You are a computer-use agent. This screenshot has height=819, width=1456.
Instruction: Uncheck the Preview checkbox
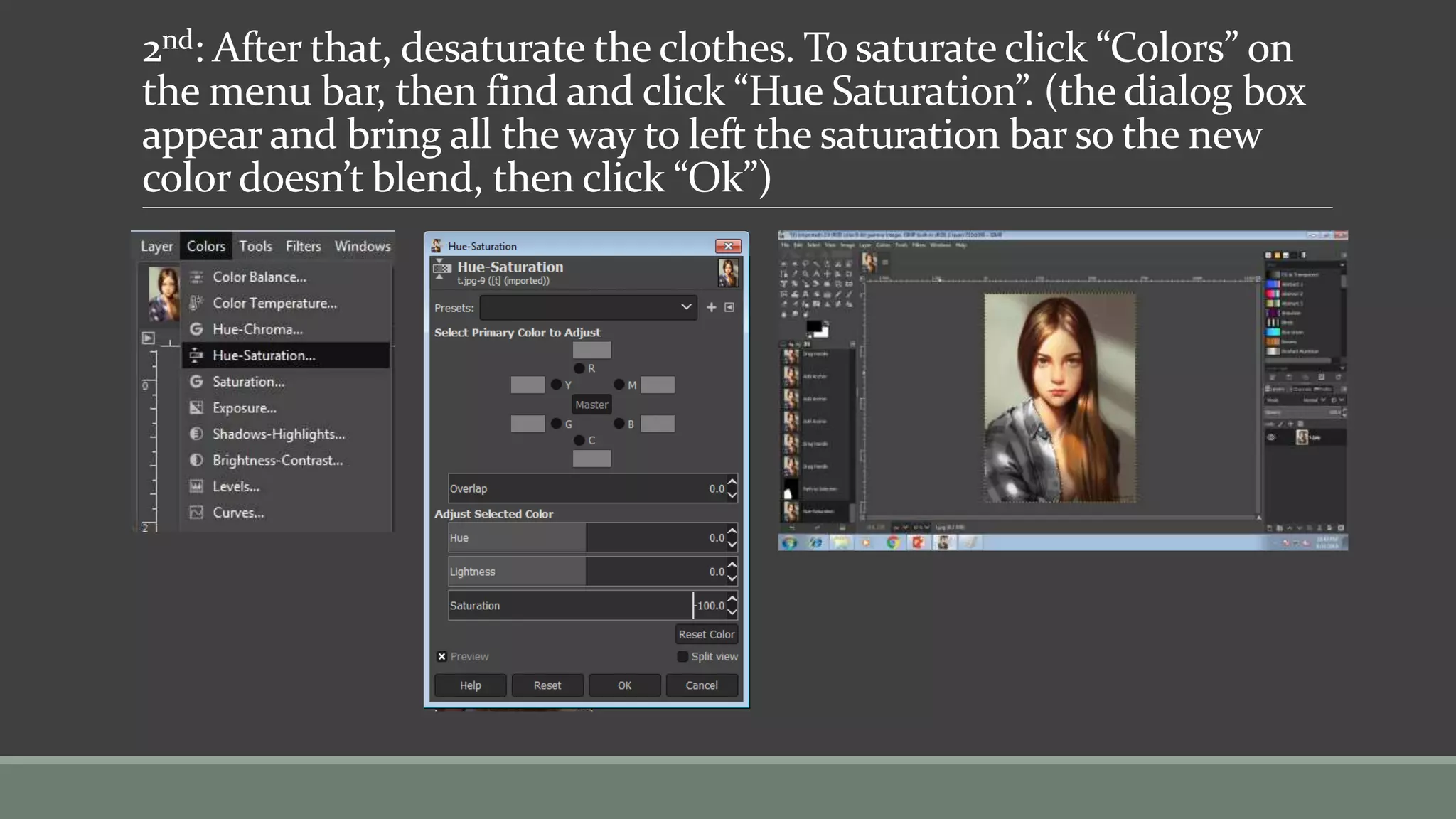pyautogui.click(x=441, y=656)
